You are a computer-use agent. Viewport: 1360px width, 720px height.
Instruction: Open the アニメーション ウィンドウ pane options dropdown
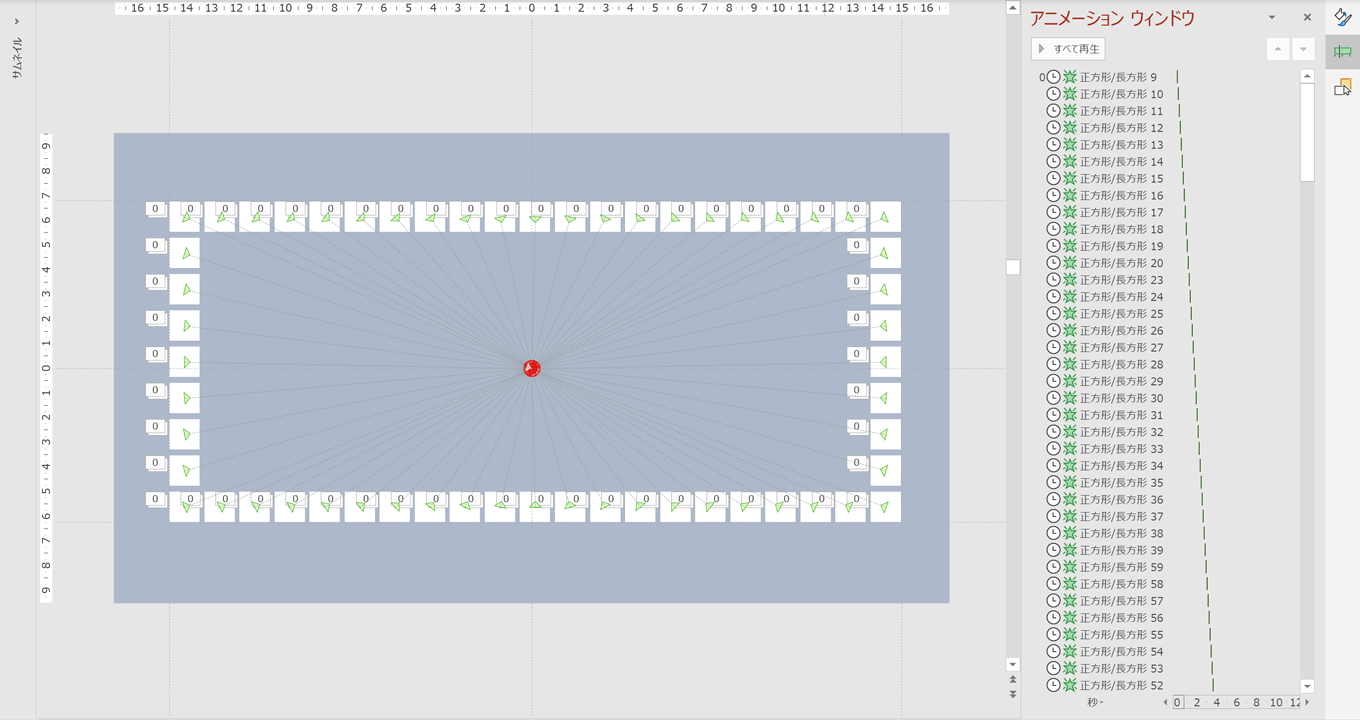coord(1272,18)
